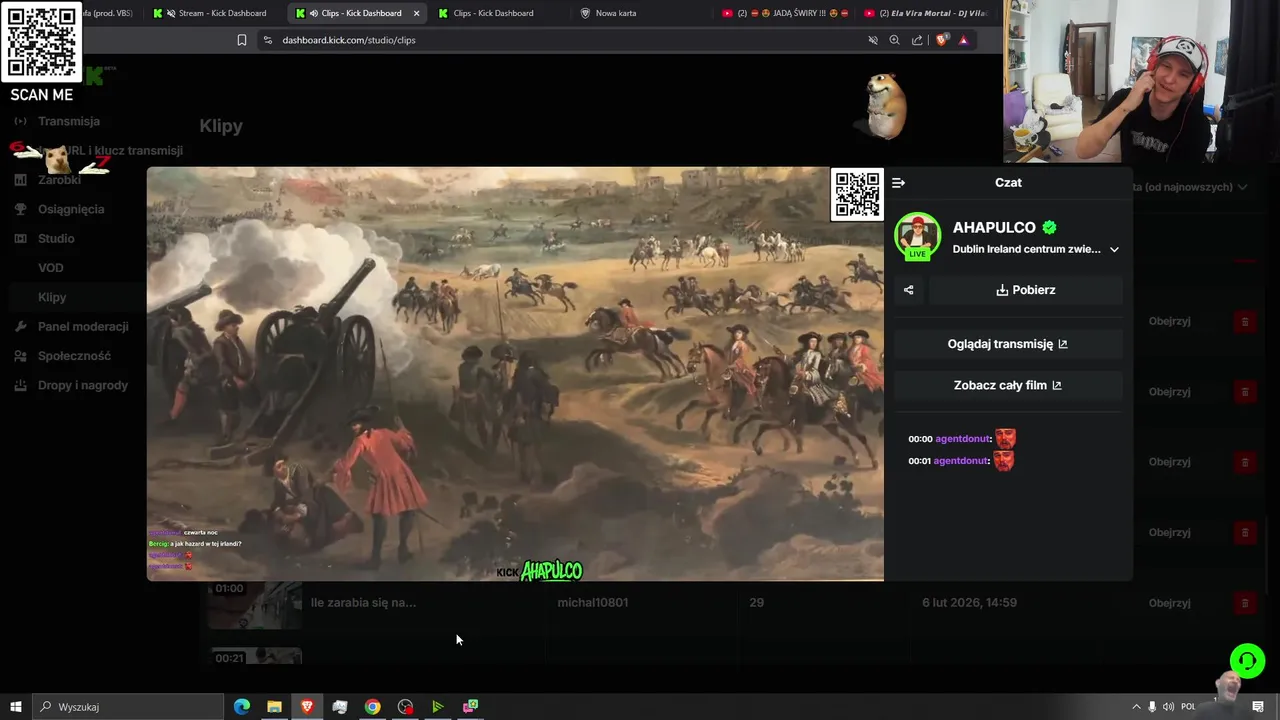Select the agentdonut message at 00:01
The image size is (1280, 720).
(962, 461)
